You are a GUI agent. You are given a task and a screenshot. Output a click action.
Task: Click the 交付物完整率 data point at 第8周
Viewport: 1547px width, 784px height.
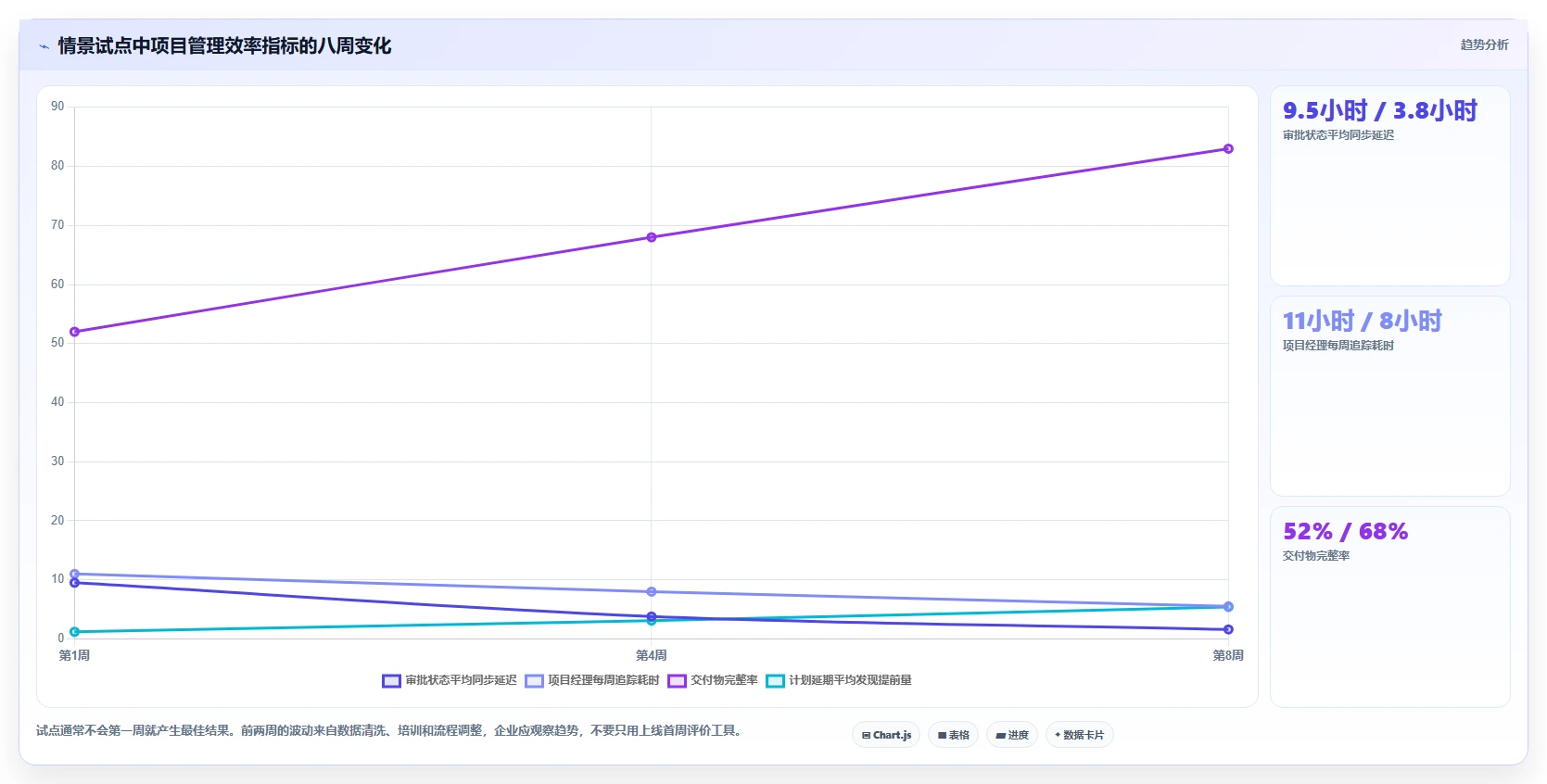pyautogui.click(x=1228, y=149)
